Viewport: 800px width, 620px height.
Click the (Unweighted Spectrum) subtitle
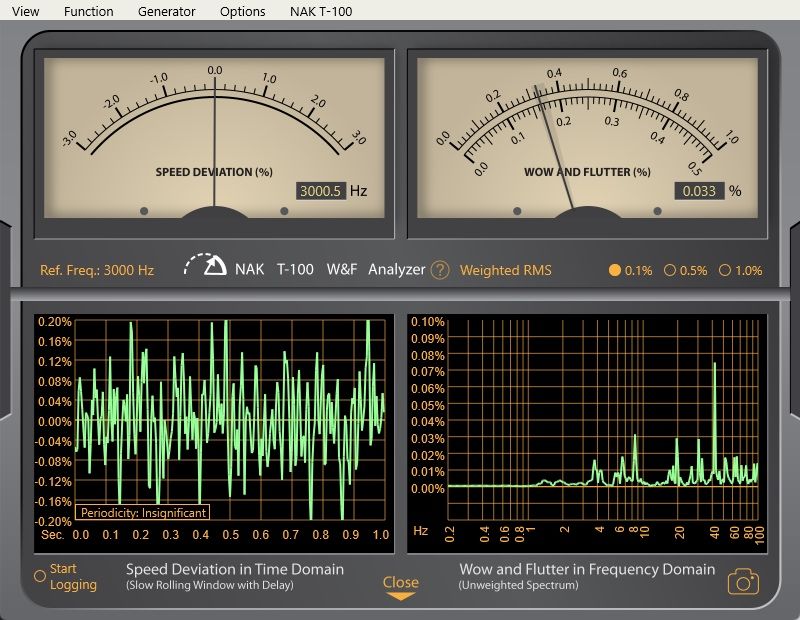(x=518, y=585)
